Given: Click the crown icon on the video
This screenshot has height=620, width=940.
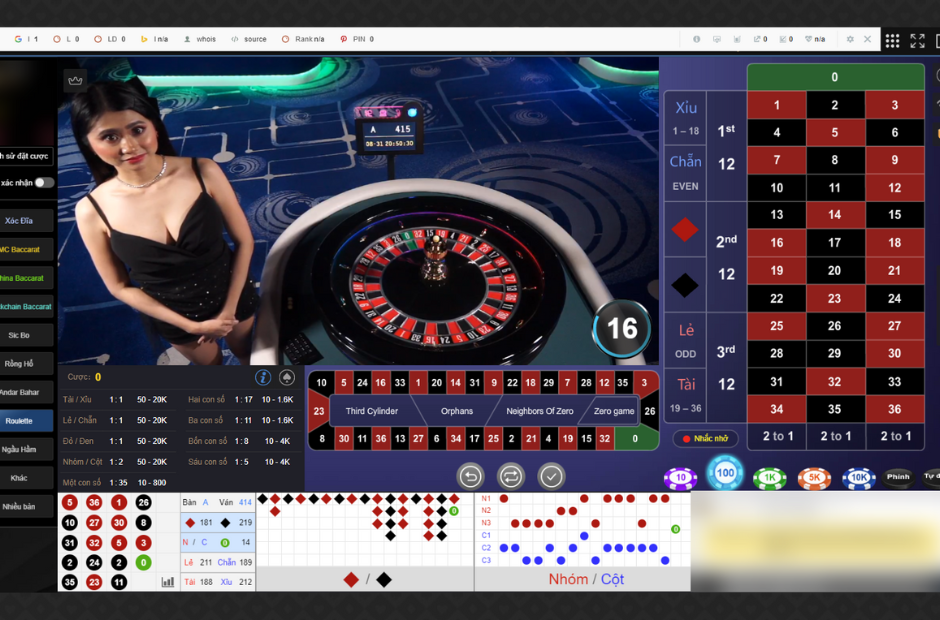Looking at the screenshot, I should tap(75, 80).
